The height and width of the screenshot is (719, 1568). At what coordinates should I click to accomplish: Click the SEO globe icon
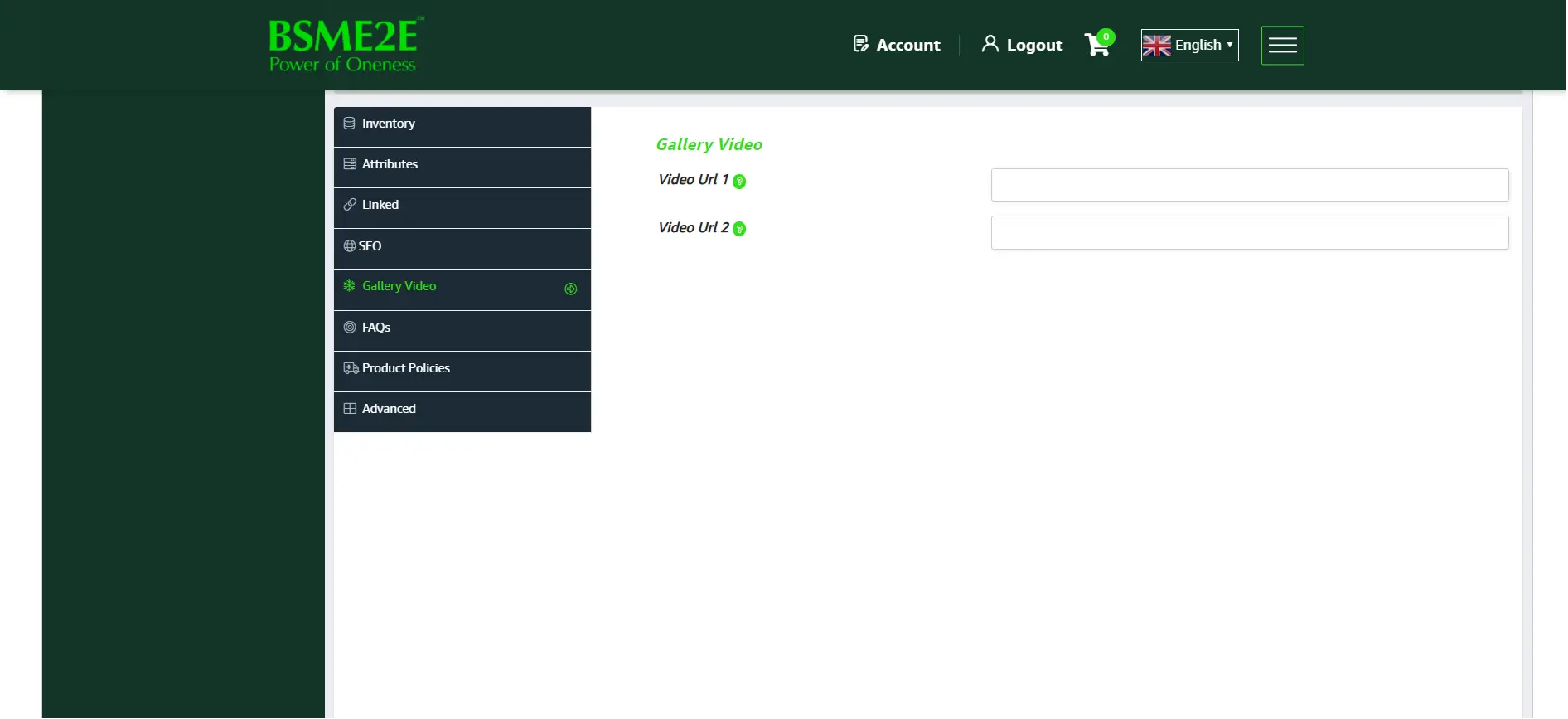pyautogui.click(x=350, y=245)
